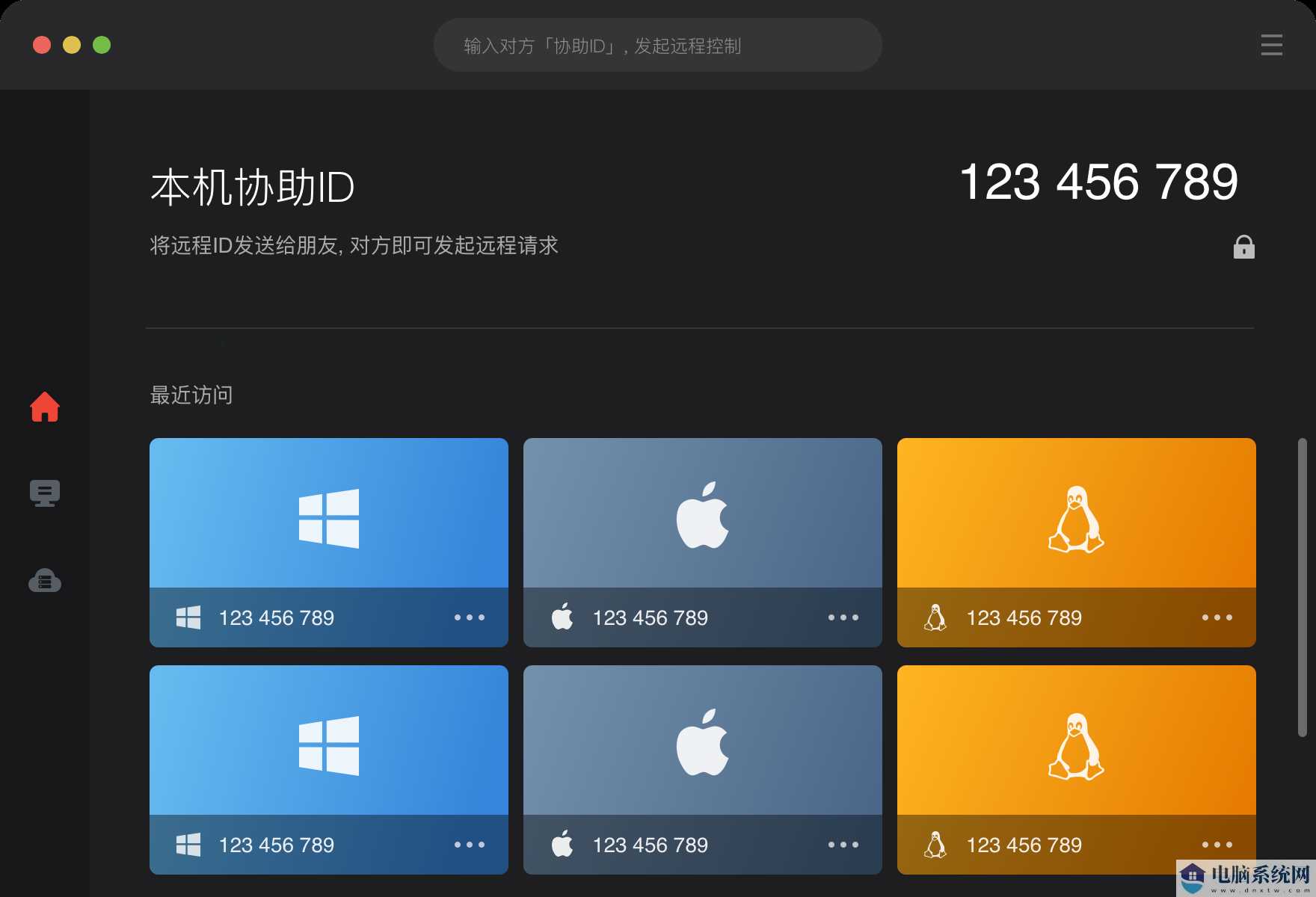Open more options on second-row Linux card
This screenshot has width=1316, height=897.
(x=1217, y=845)
